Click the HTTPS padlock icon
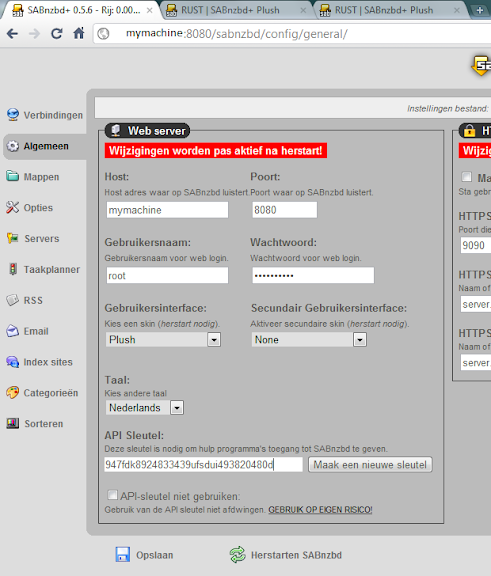 469,130
